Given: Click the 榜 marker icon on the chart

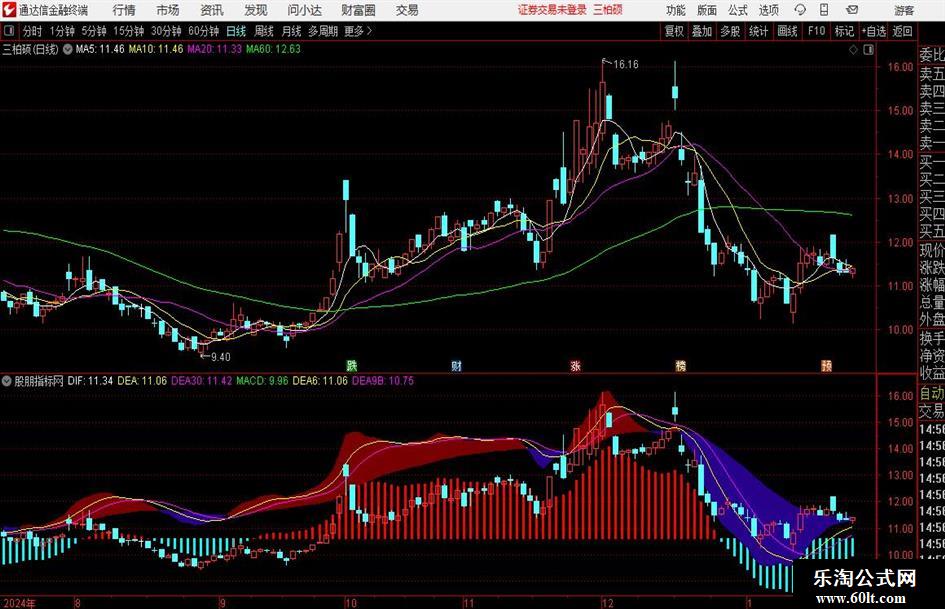Looking at the screenshot, I should tap(680, 365).
